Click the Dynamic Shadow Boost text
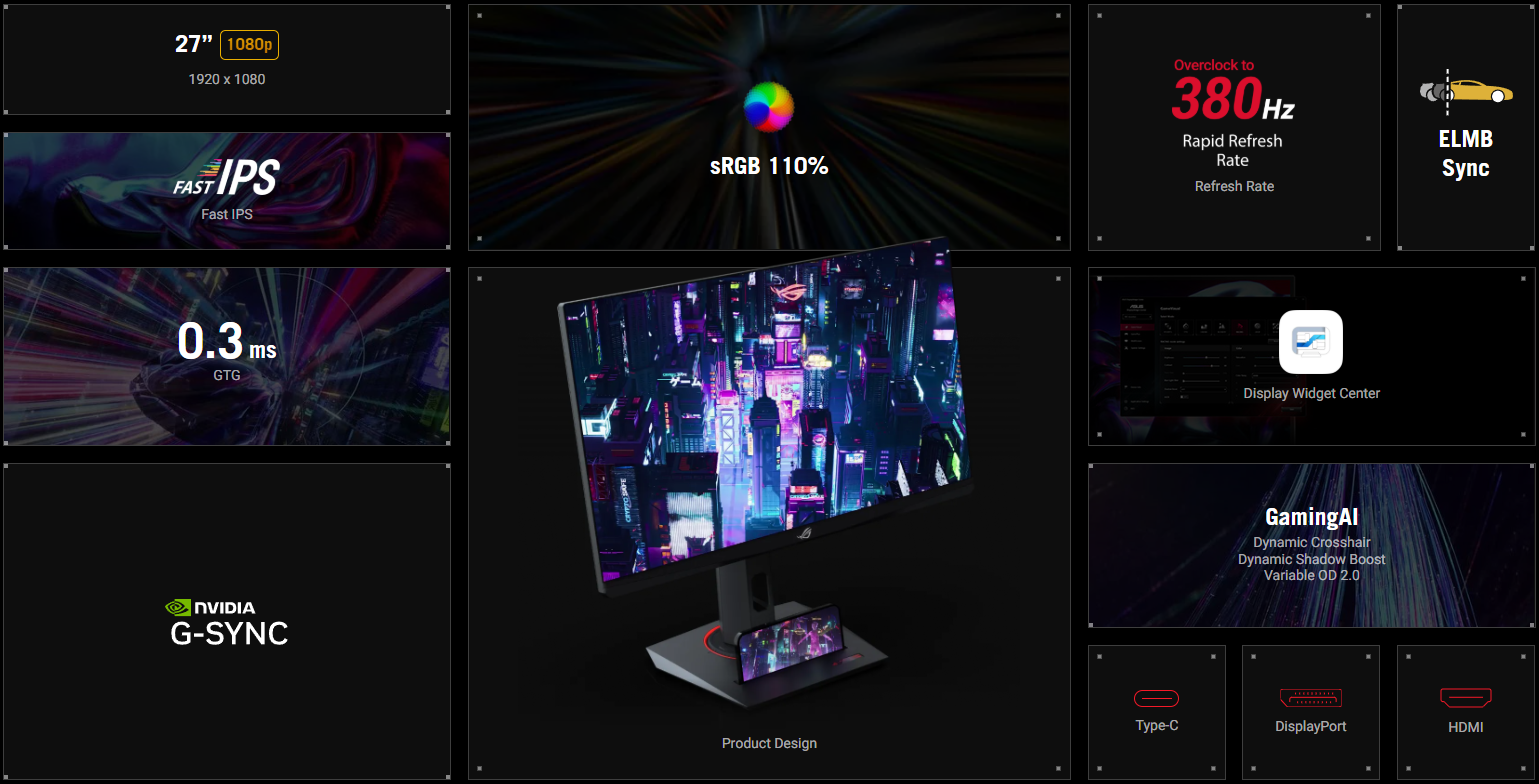This screenshot has height=784, width=1539. 1311,559
